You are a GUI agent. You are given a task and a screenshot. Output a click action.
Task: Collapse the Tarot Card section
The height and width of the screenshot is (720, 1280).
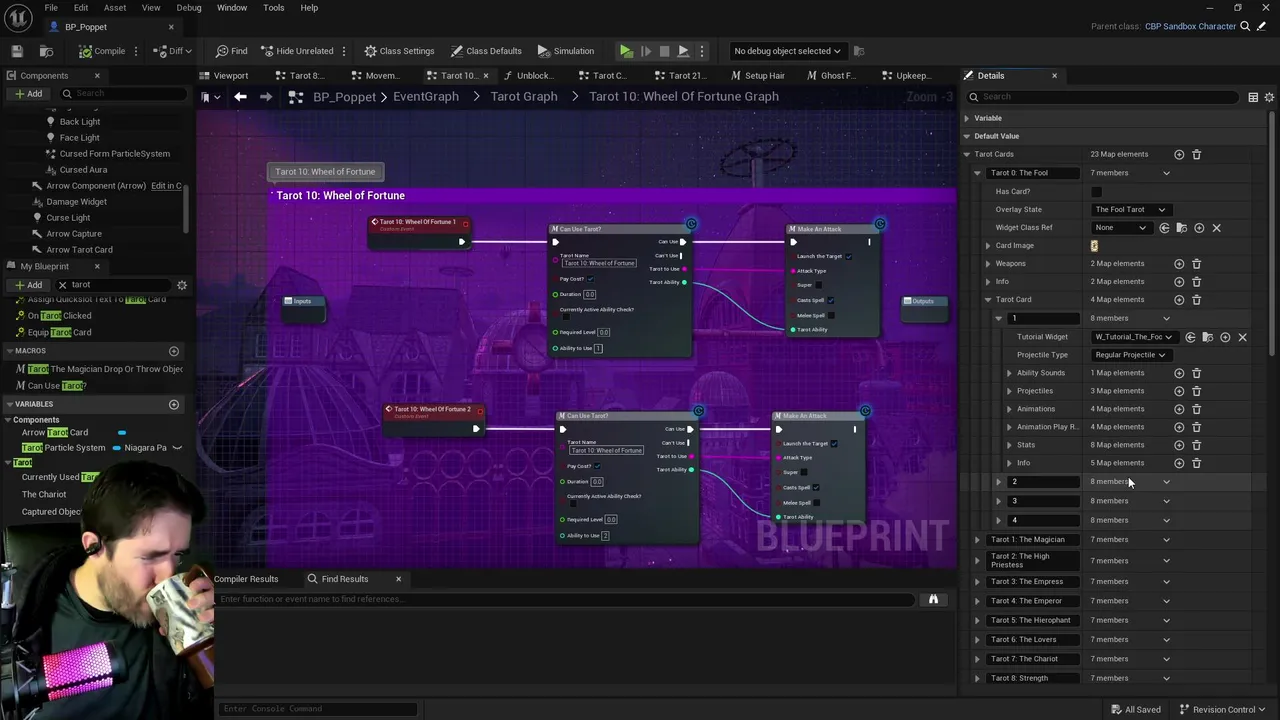pos(988,300)
